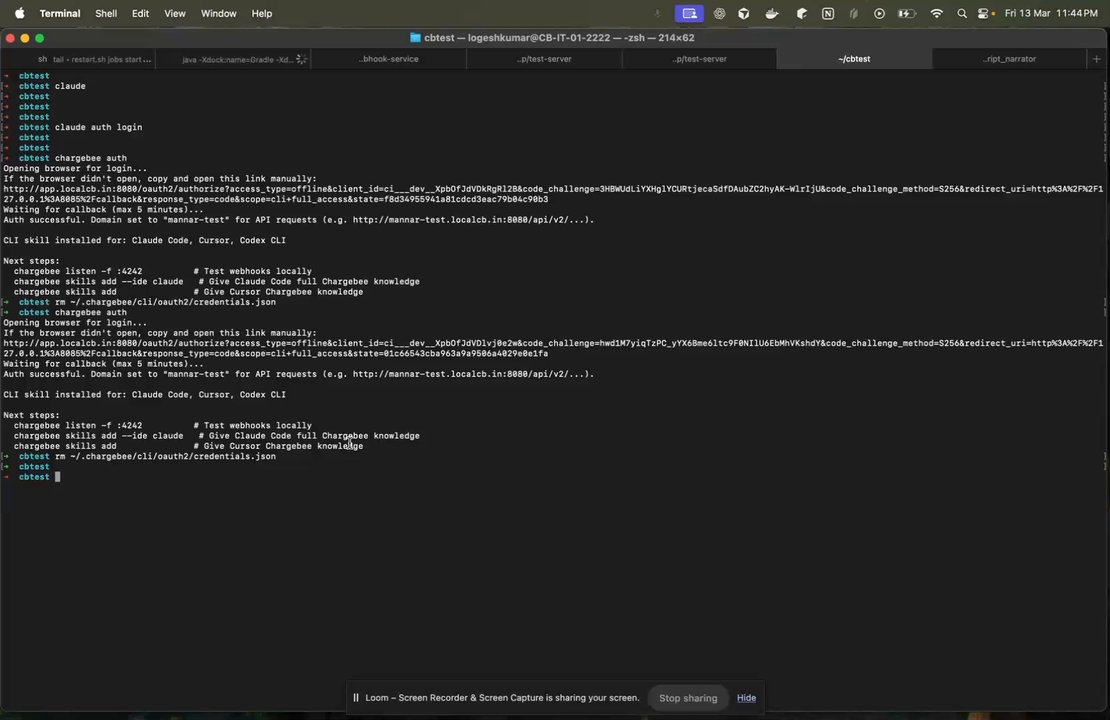Switch to the java Gradle tab
Screen dimensions: 1110x720
(233, 59)
